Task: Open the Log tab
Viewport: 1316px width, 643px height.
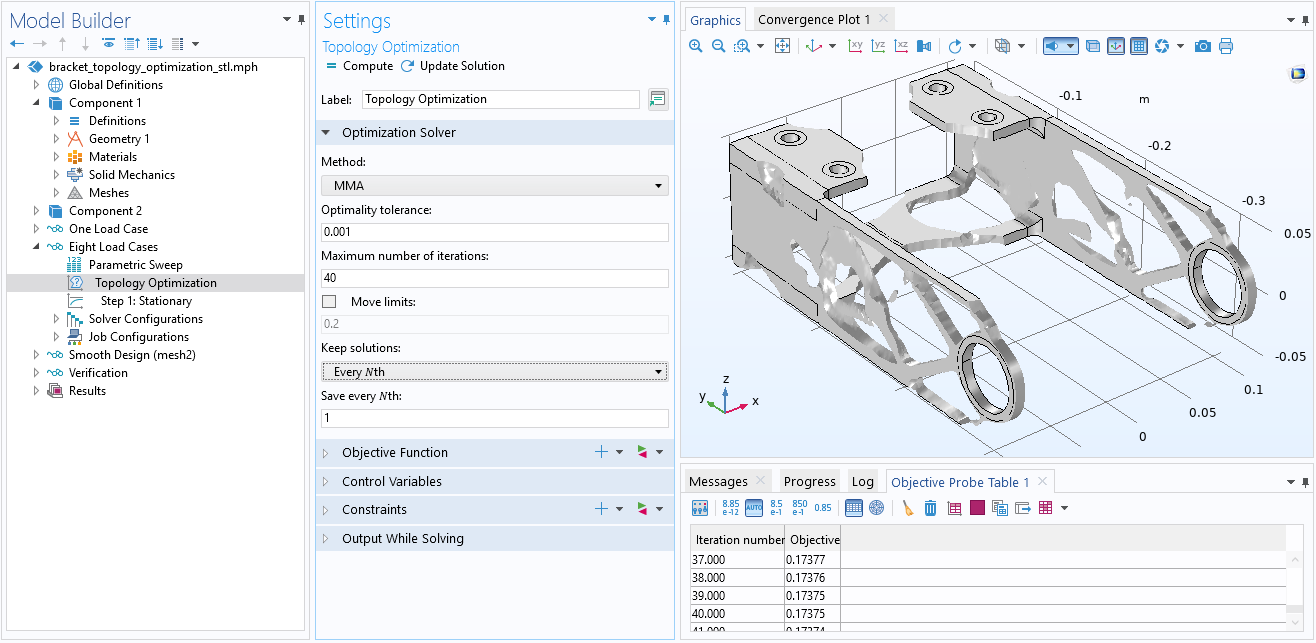Action: 861,482
